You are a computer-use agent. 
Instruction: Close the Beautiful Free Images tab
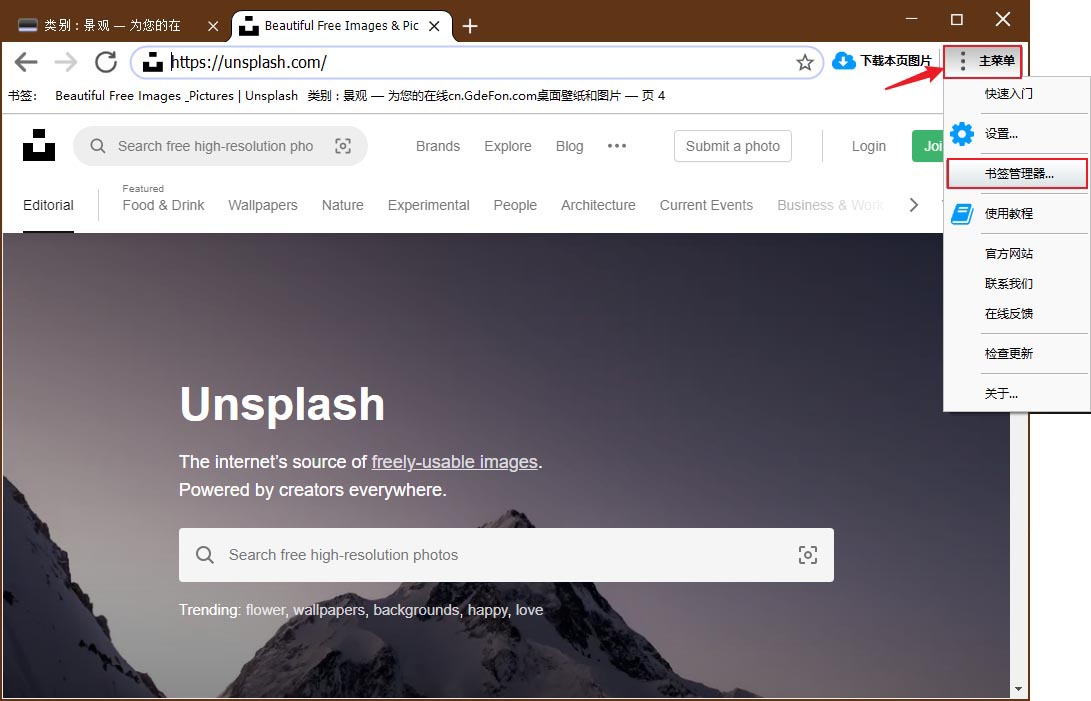click(434, 26)
